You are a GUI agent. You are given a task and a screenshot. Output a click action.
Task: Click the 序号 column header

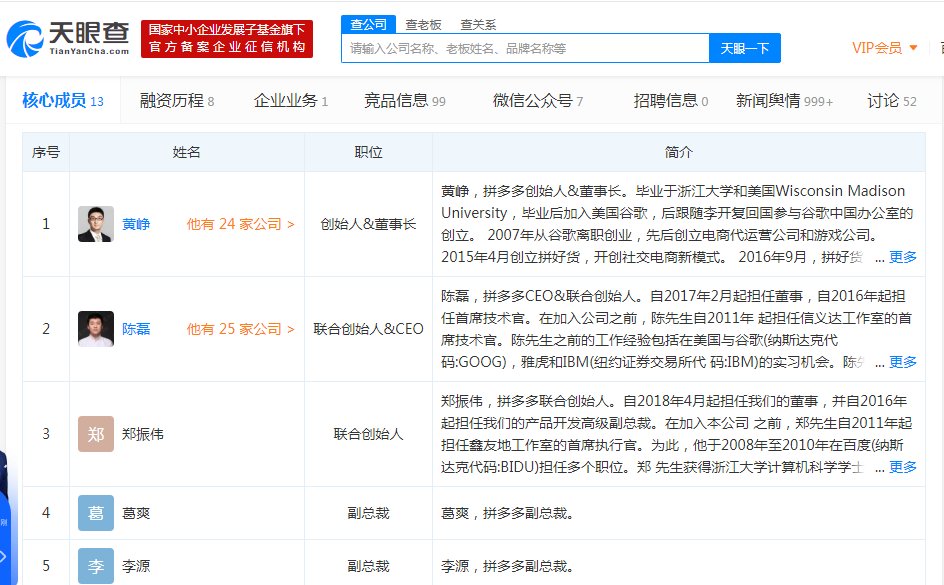(x=46, y=152)
